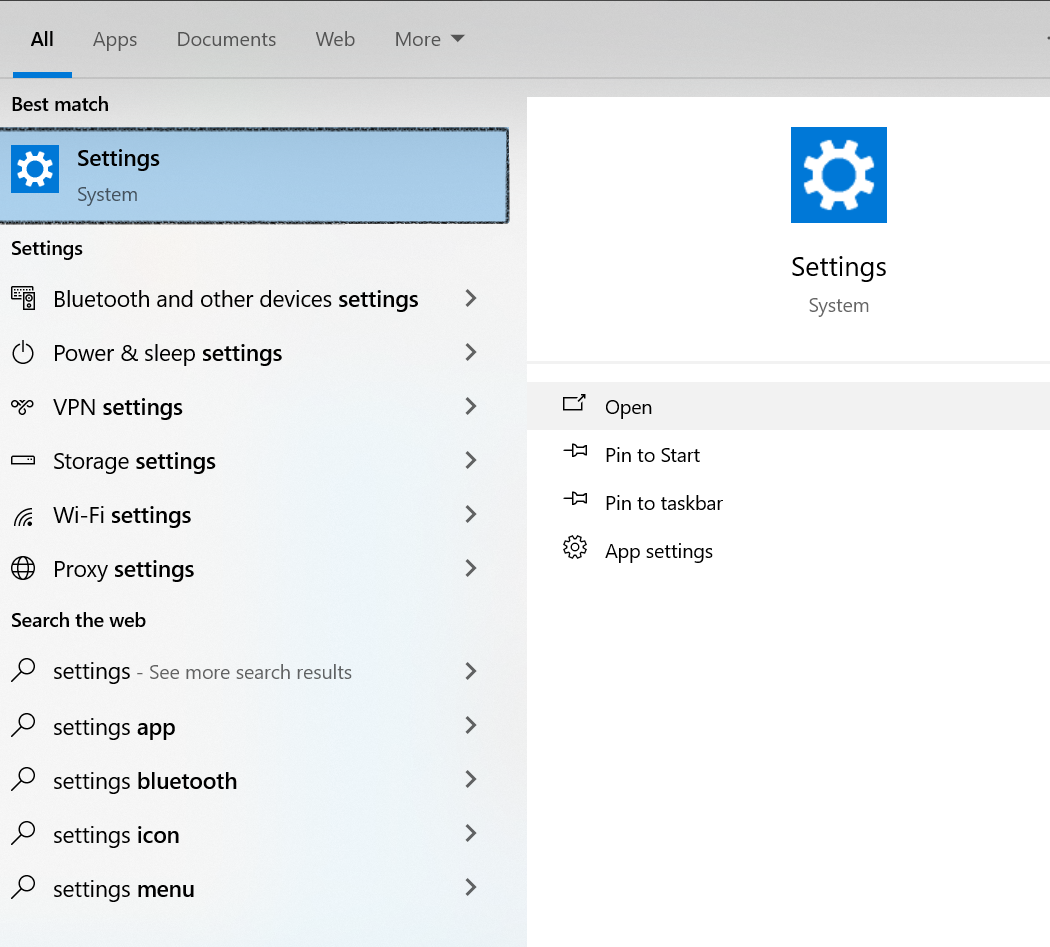This screenshot has height=947, width=1050.
Task: Expand Bluetooth and other devices settings chevron
Action: coord(471,298)
